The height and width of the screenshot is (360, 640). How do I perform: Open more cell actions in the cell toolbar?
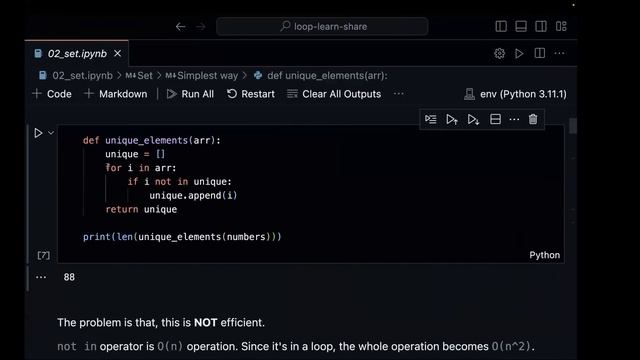tap(514, 119)
